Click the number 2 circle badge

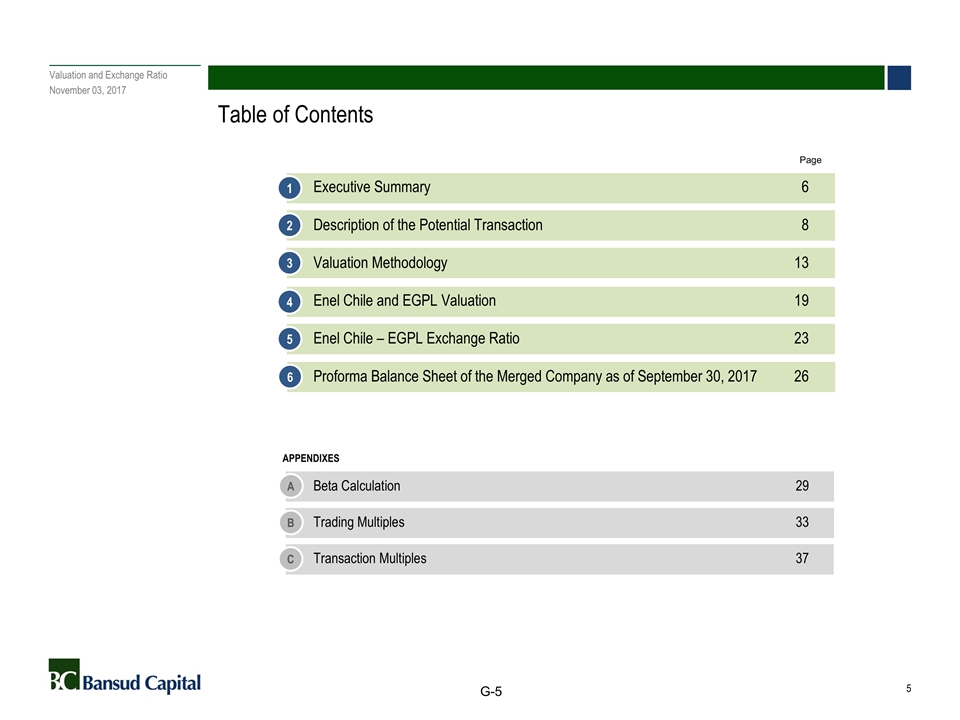tap(290, 226)
